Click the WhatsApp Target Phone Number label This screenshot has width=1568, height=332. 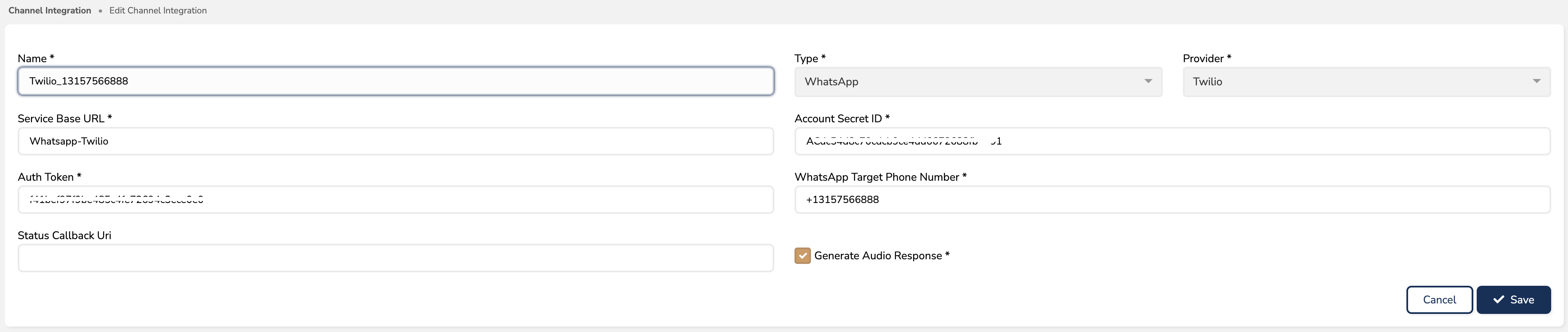coord(877,177)
